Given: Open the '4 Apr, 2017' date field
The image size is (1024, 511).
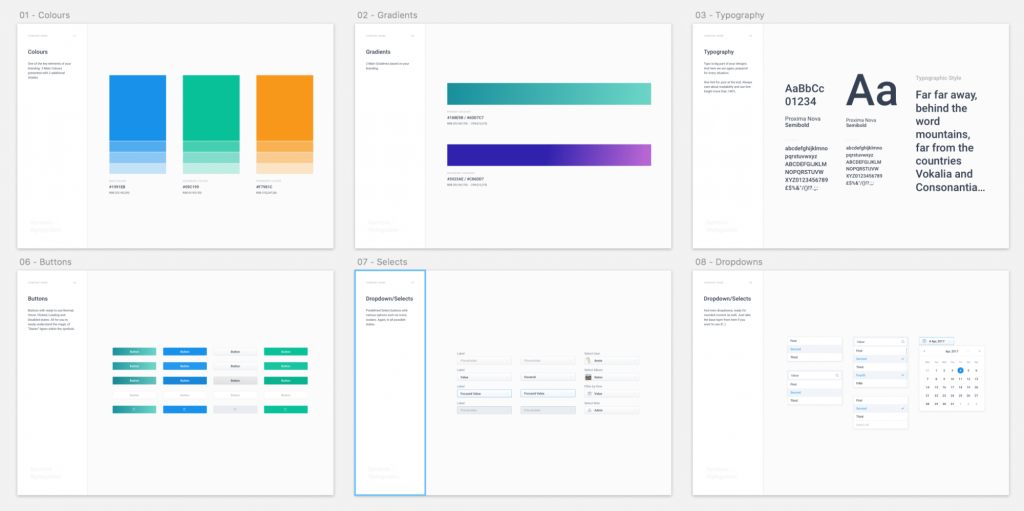Looking at the screenshot, I should pos(936,341).
